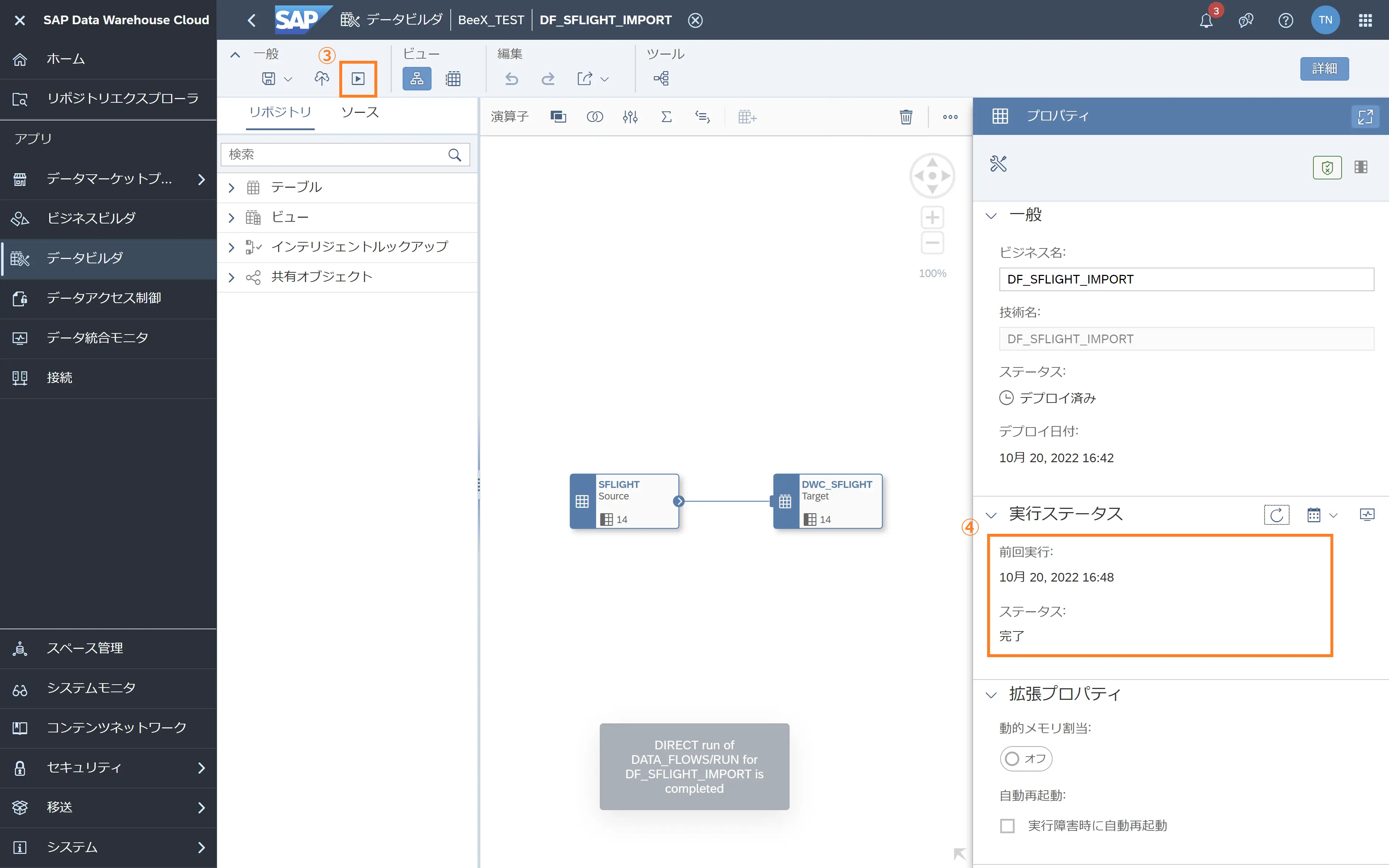Run the data flow with play icon
1389x868 pixels.
358,78
